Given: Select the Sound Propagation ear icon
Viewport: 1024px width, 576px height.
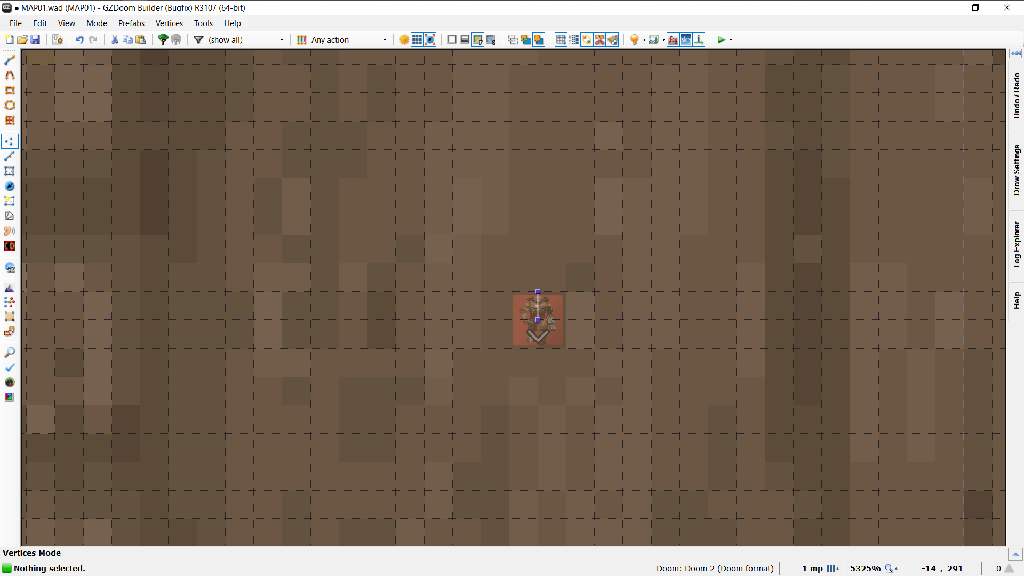Looking at the screenshot, I should point(10,231).
